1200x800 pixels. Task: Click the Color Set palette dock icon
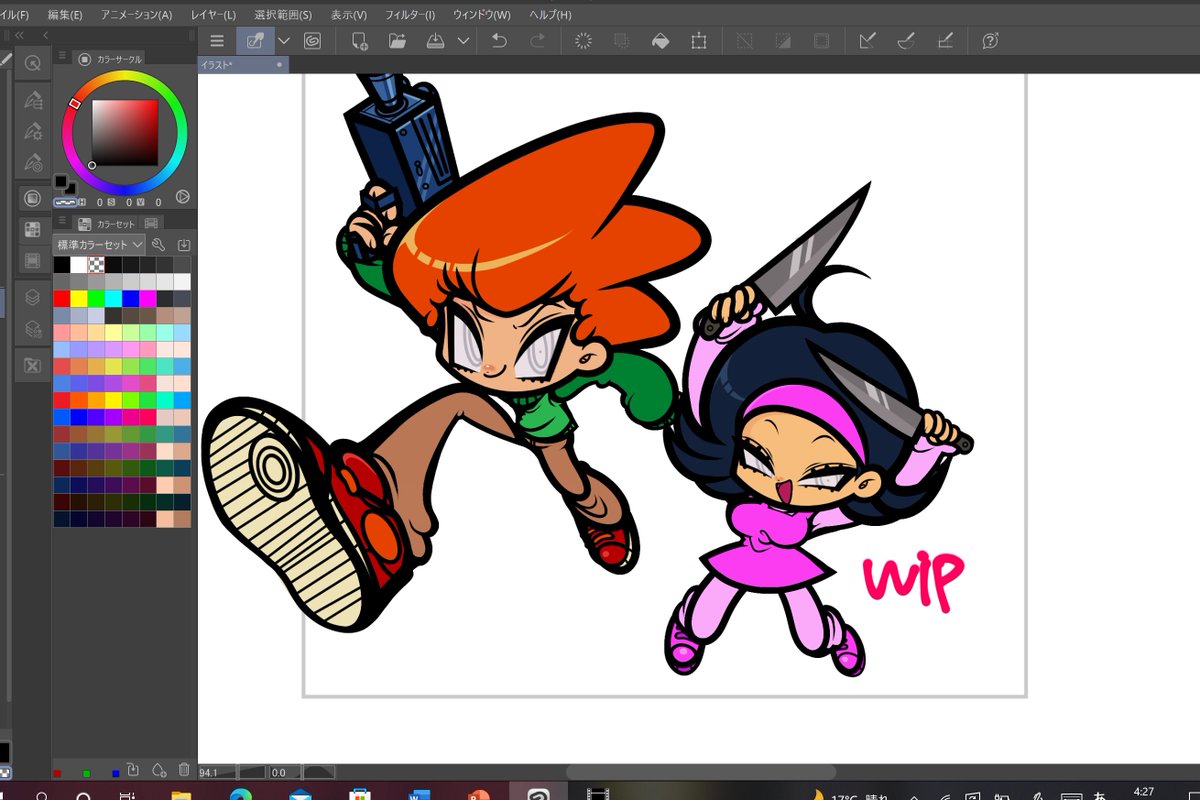[x=32, y=229]
